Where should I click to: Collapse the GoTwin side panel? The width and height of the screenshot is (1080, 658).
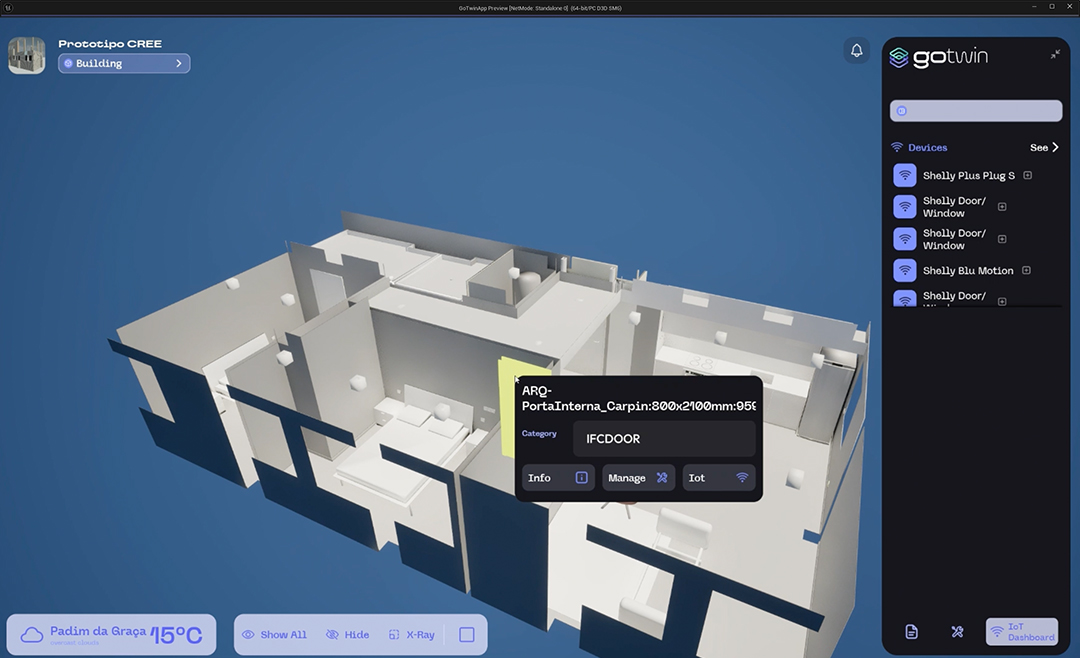pyautogui.click(x=1055, y=54)
